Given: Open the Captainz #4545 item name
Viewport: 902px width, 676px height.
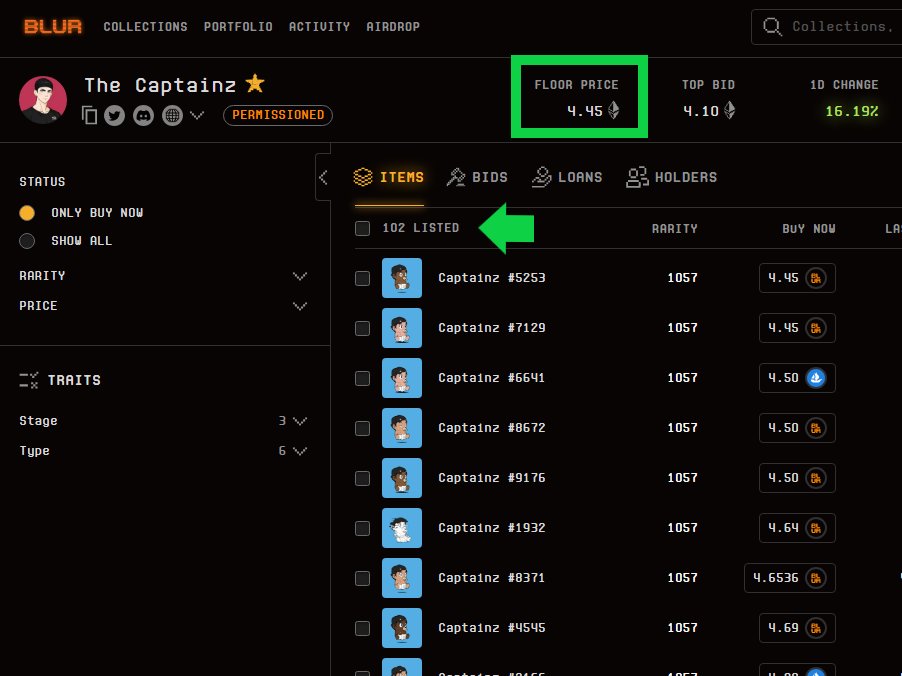Looking at the screenshot, I should coord(492,628).
